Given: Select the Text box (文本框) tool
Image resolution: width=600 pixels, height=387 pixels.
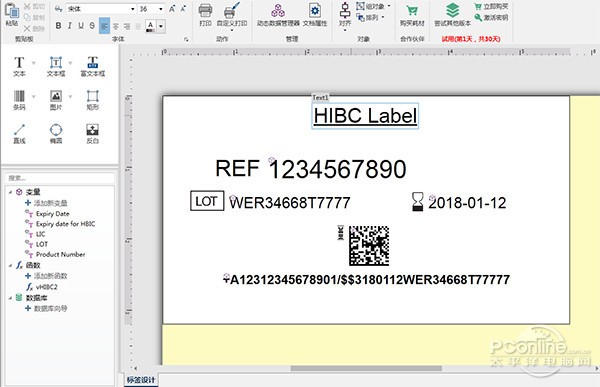Looking at the screenshot, I should (x=56, y=66).
